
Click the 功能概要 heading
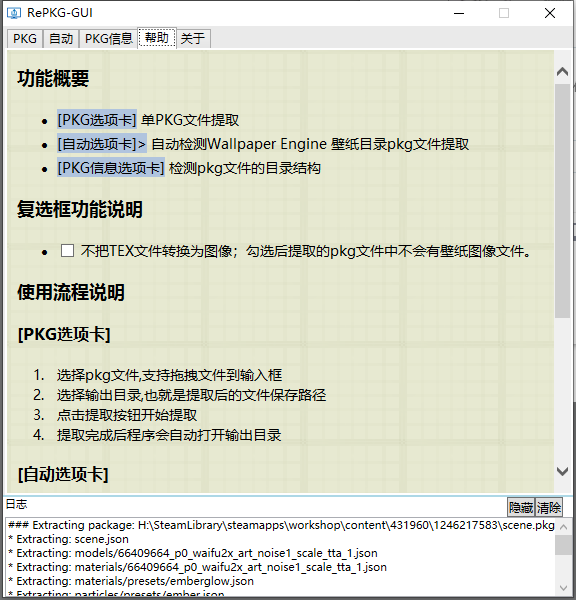pos(53,78)
